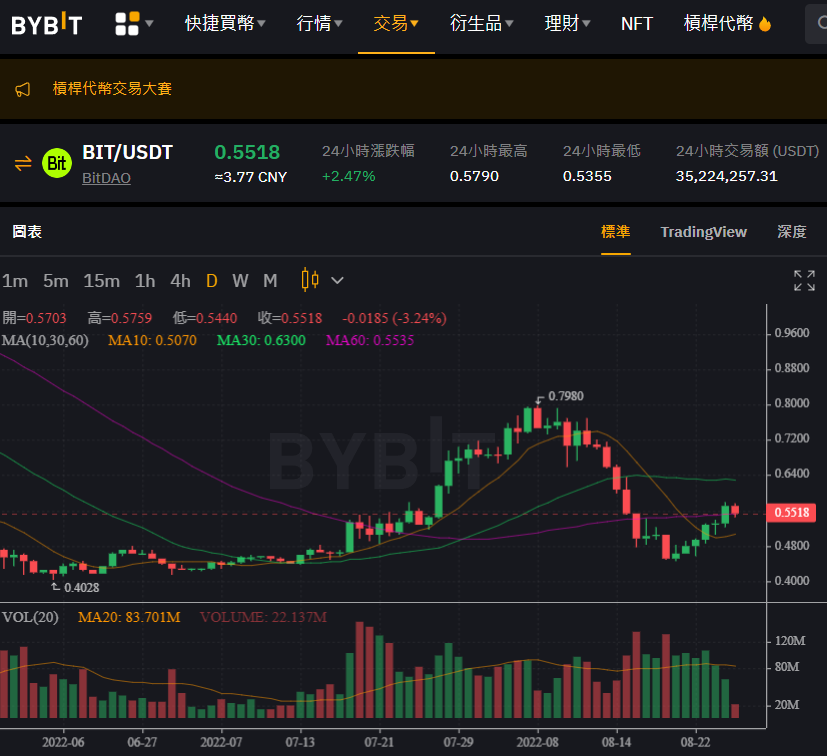Image resolution: width=827 pixels, height=756 pixels.
Task: Click the announcement megaphone icon
Action: (x=23, y=89)
